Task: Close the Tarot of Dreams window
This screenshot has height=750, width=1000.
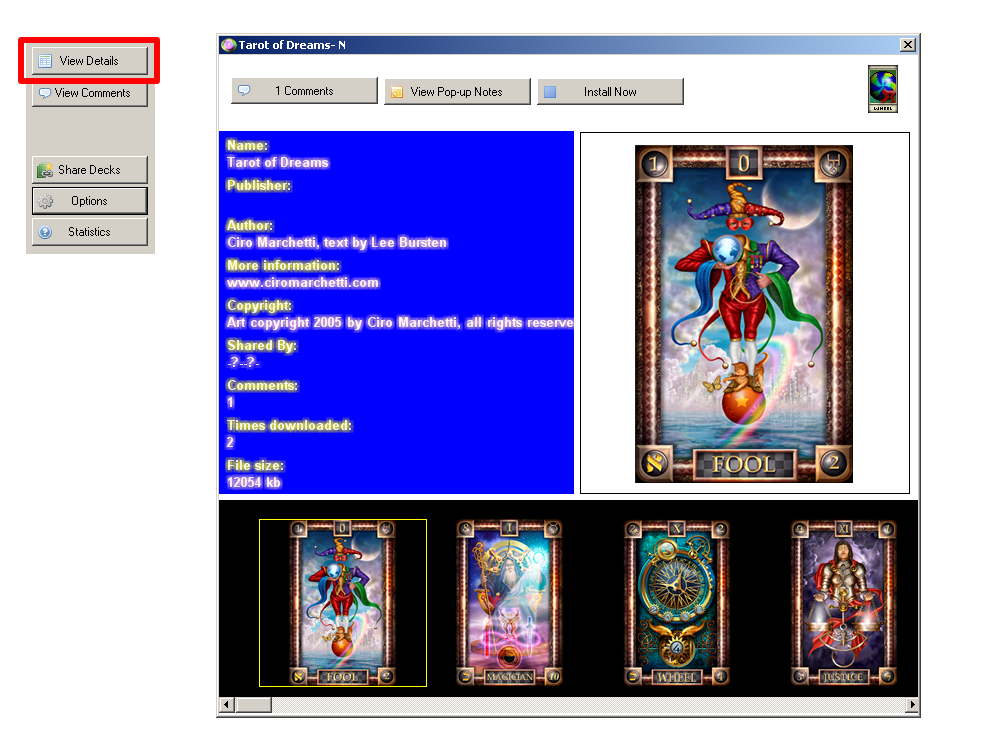Action: click(x=908, y=45)
